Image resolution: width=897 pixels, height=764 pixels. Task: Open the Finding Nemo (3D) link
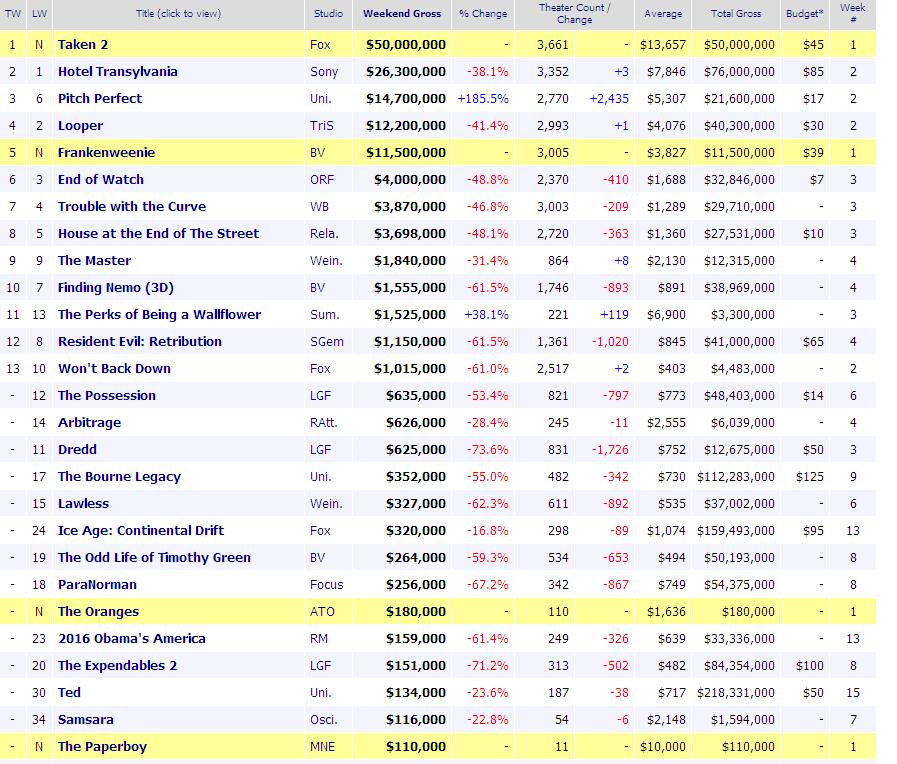116,288
